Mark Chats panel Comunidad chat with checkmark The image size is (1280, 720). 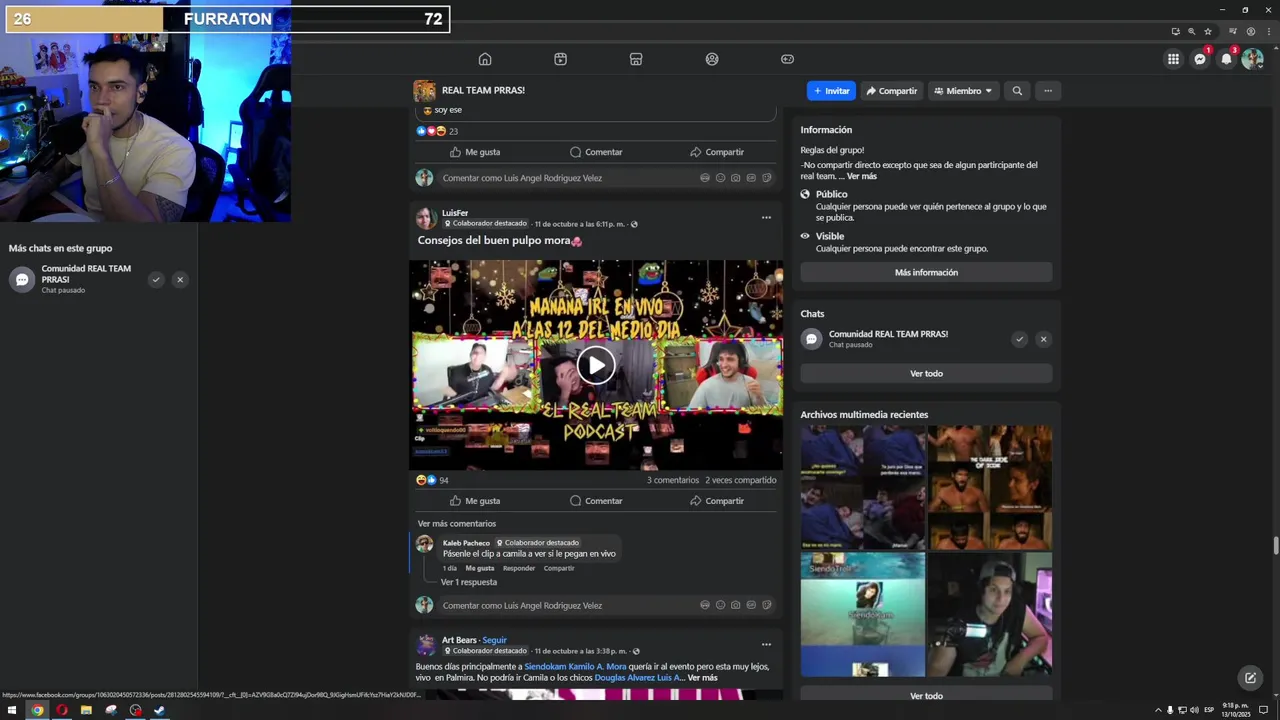[1019, 339]
